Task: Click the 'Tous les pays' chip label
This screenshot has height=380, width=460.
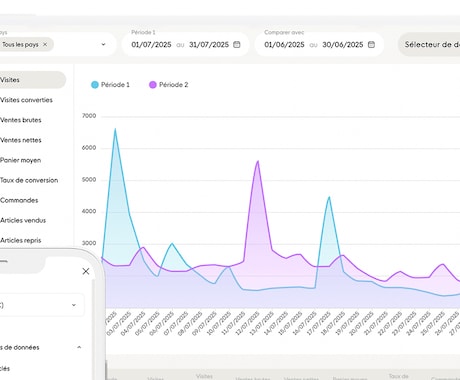Action: [x=20, y=44]
